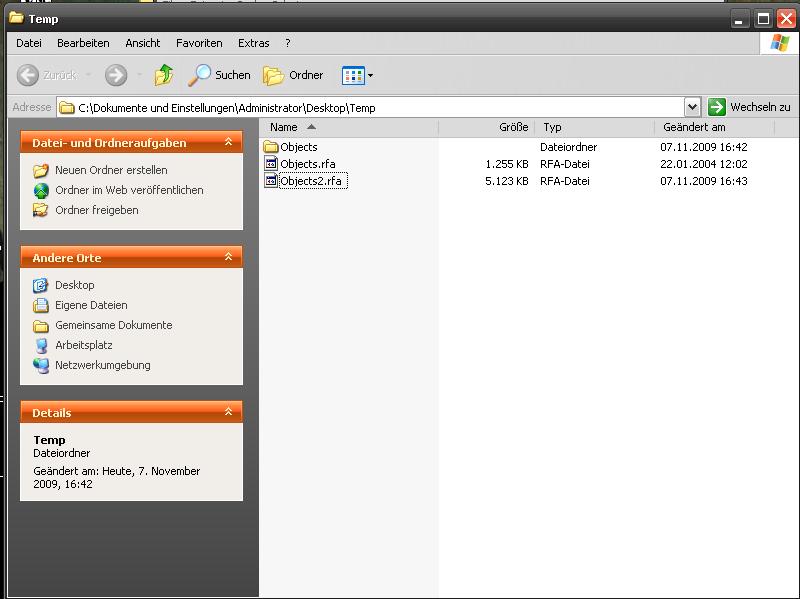Open Gemeinsame Dokumente location
Screen dimensions: 800x599
[114, 325]
